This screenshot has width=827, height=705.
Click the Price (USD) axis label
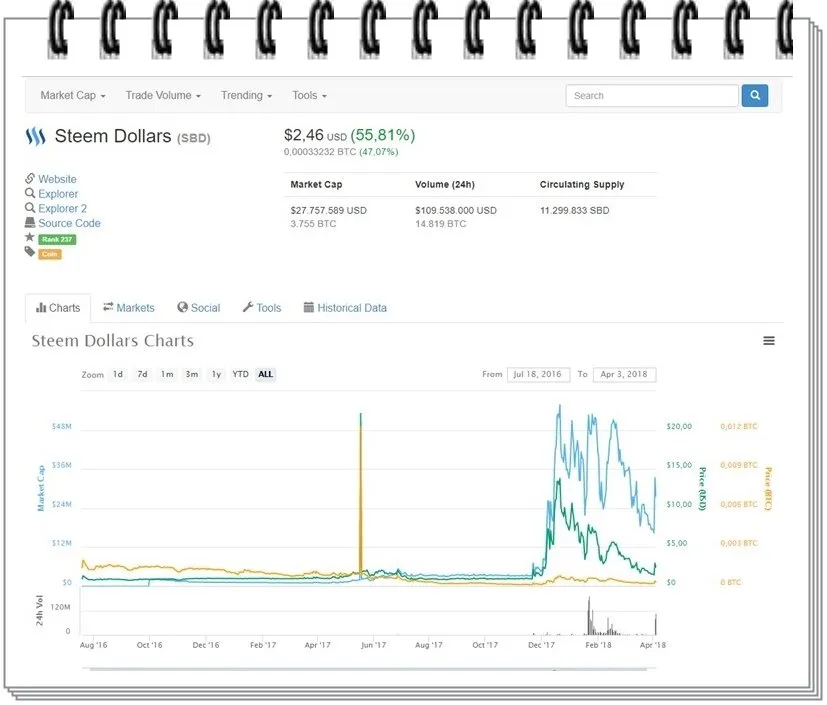coord(702,488)
